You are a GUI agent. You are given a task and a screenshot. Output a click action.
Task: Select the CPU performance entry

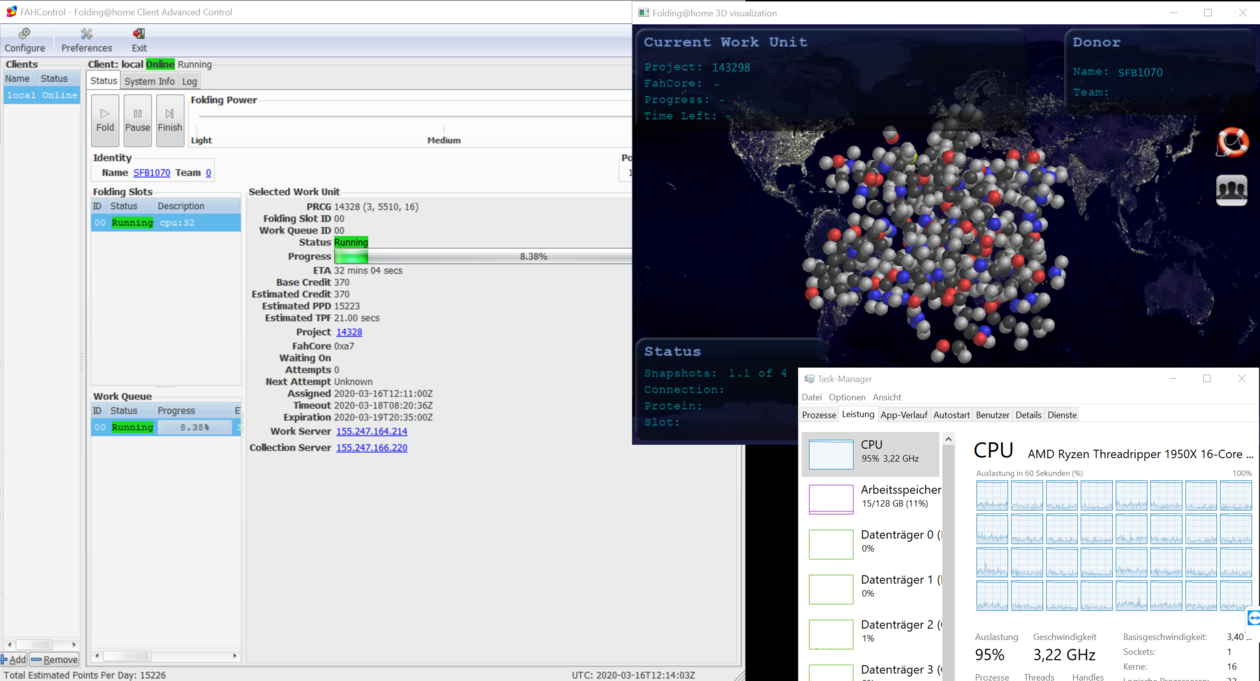pos(871,453)
